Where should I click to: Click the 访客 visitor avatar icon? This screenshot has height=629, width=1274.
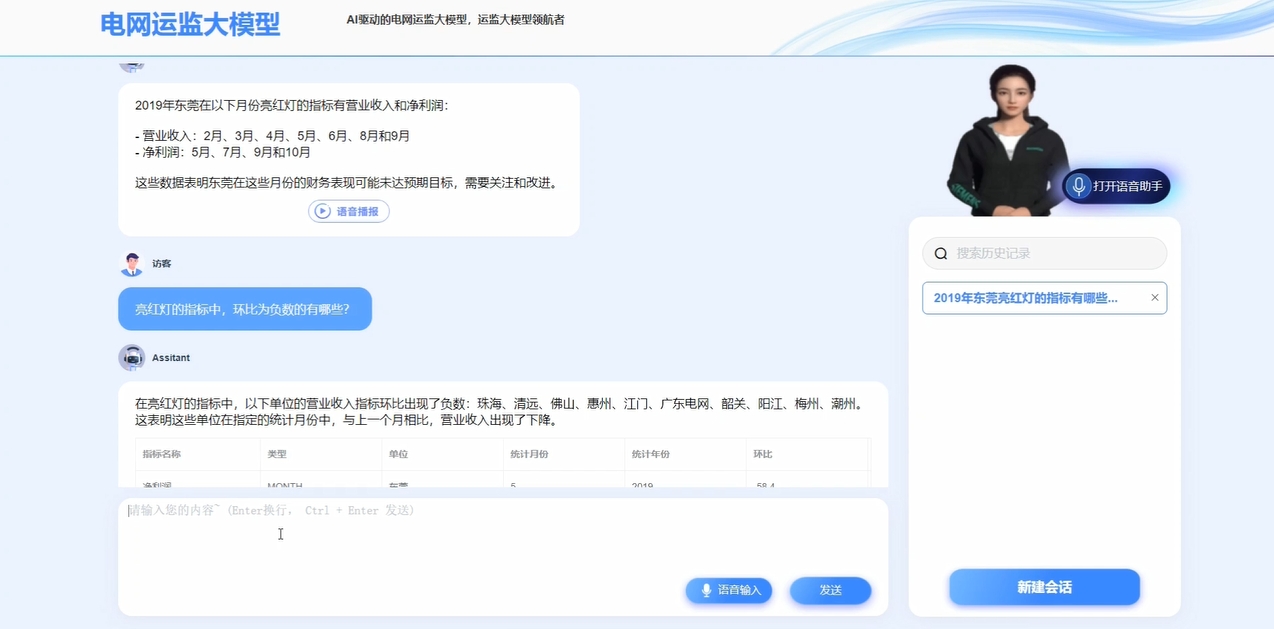132,263
